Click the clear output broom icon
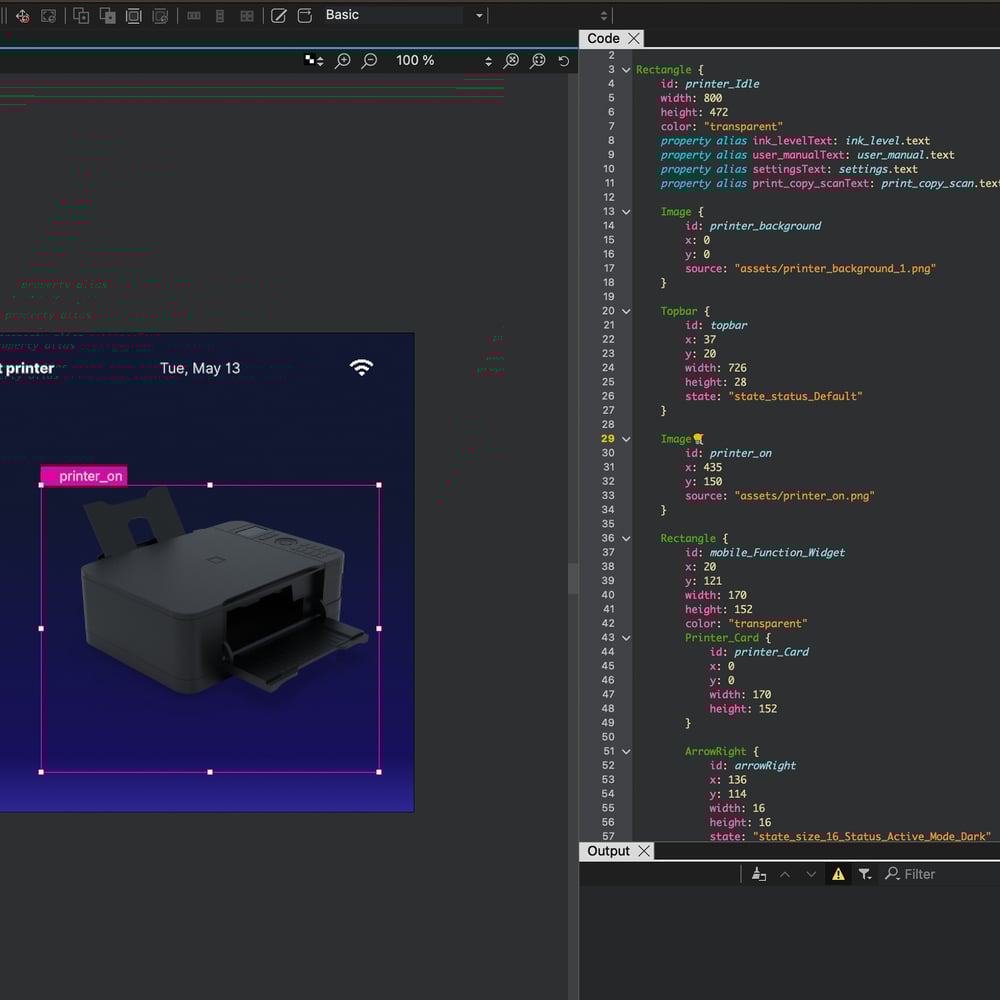1000x1000 pixels. [759, 874]
